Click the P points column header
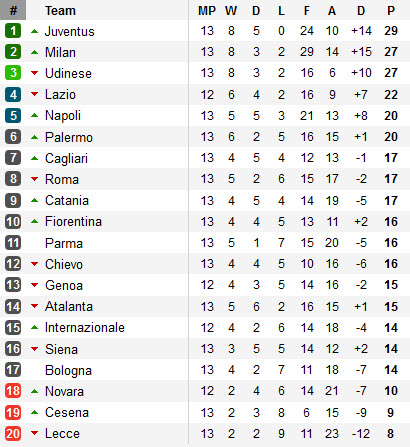 pos(391,11)
